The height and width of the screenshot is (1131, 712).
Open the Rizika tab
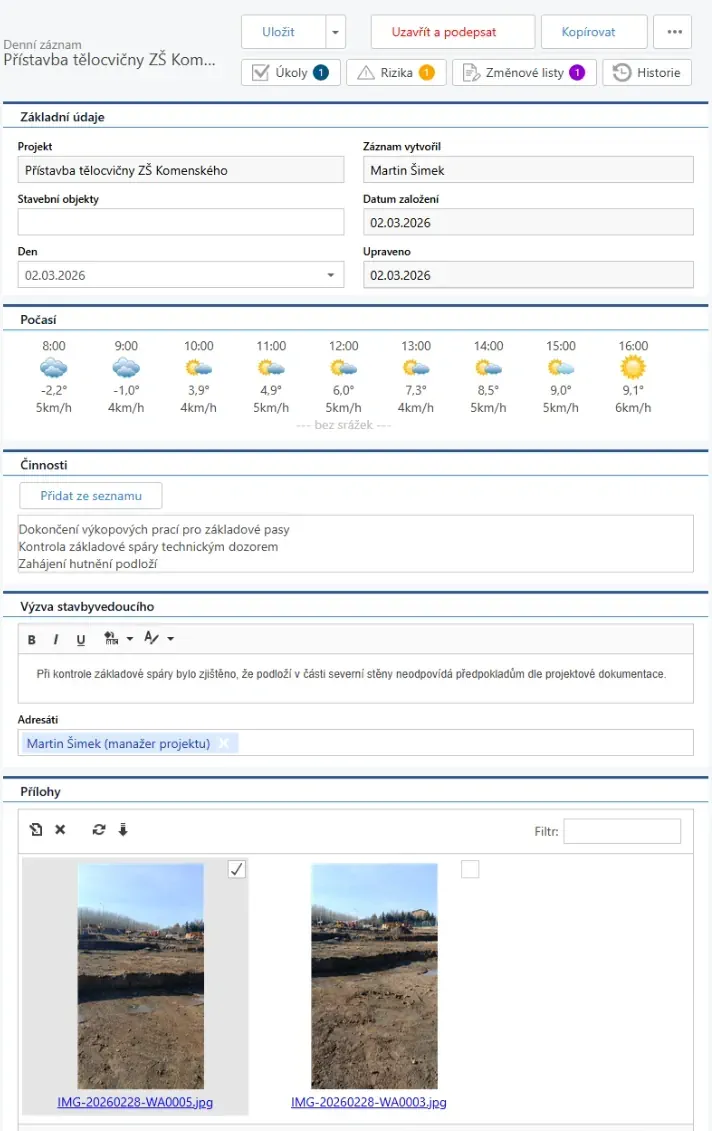pyautogui.click(x=396, y=73)
